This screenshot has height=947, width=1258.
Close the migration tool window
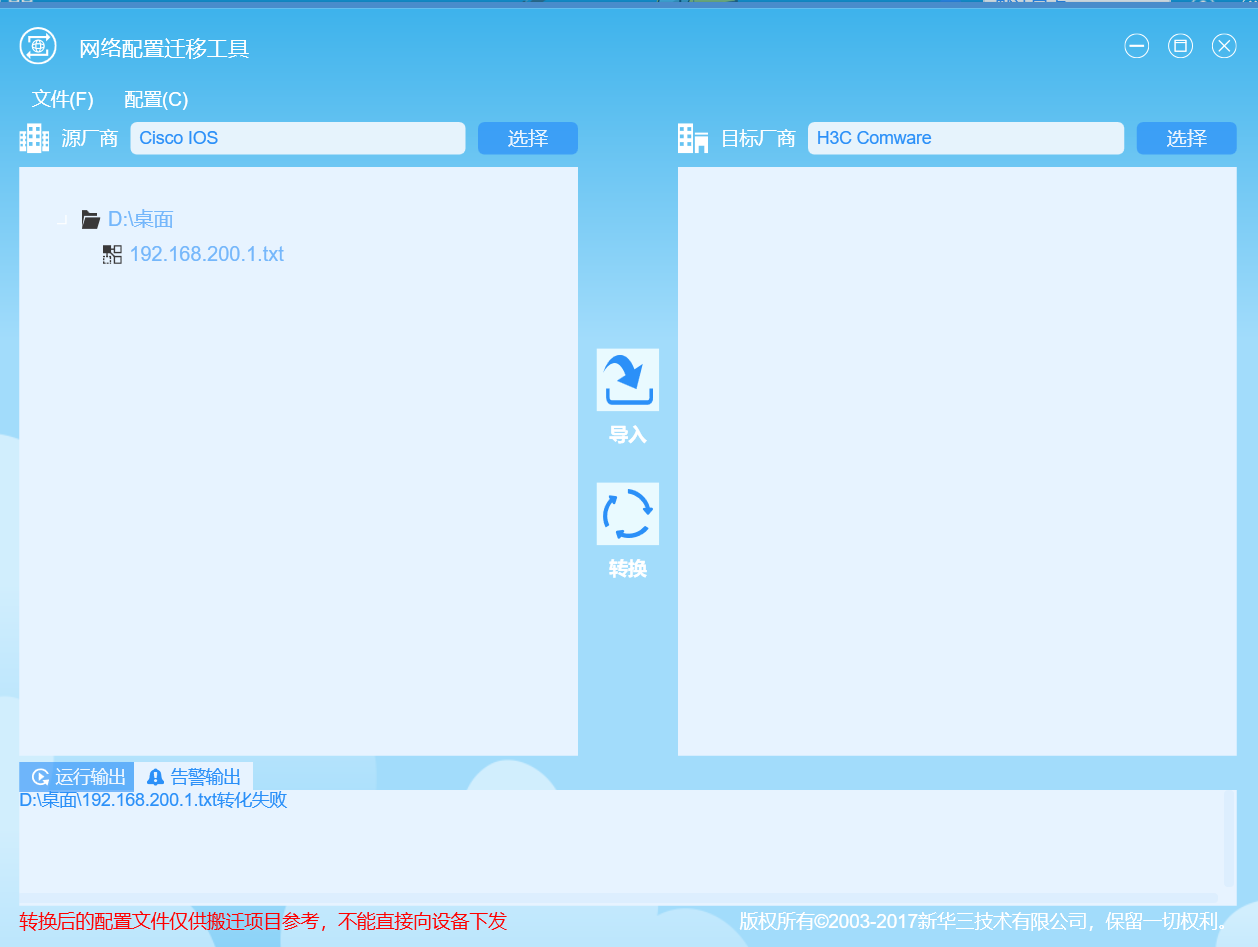click(1224, 46)
